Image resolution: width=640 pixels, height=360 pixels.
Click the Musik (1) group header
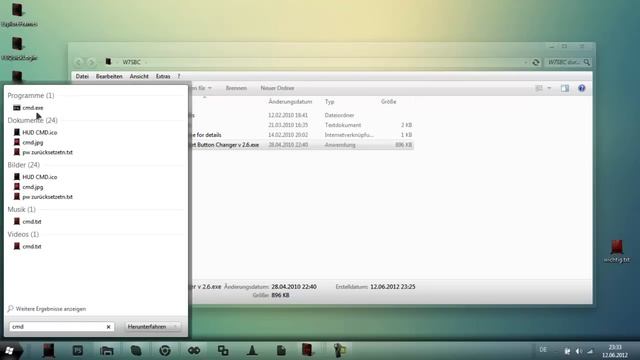coord(21,209)
